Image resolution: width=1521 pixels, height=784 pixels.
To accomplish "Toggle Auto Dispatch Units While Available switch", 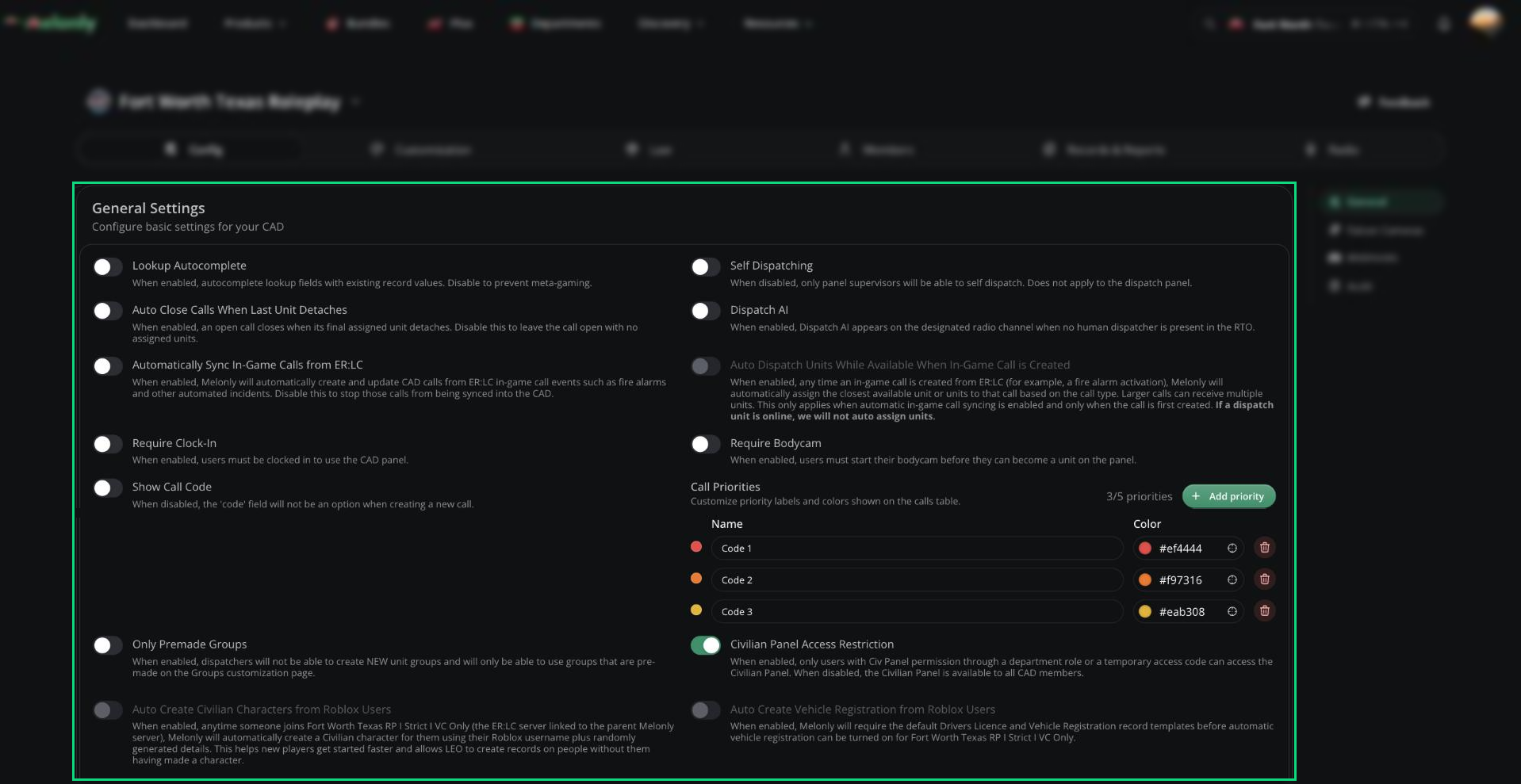I will tap(706, 366).
